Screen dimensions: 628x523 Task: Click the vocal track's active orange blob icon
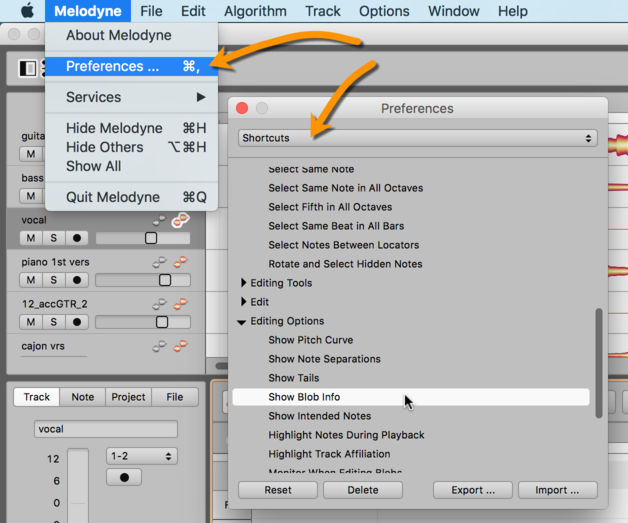pos(181,220)
